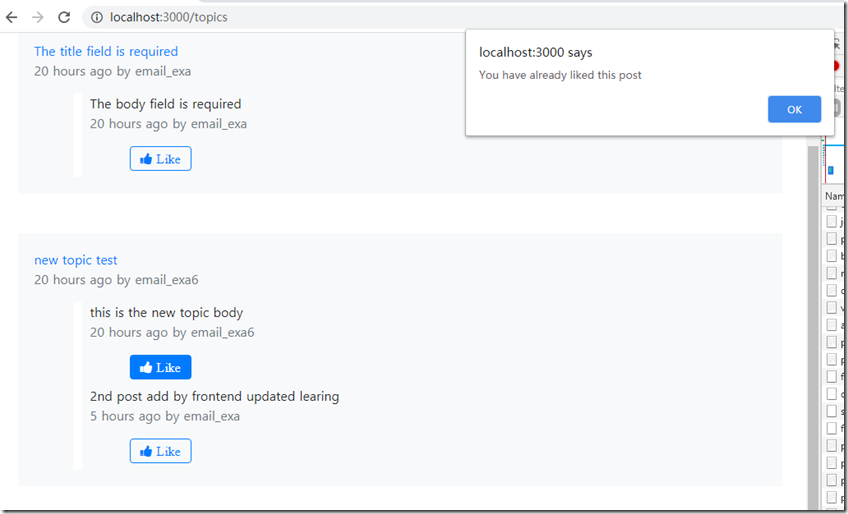The image size is (848, 514).
Task: Open the 'new topic test' link
Action: tap(76, 260)
